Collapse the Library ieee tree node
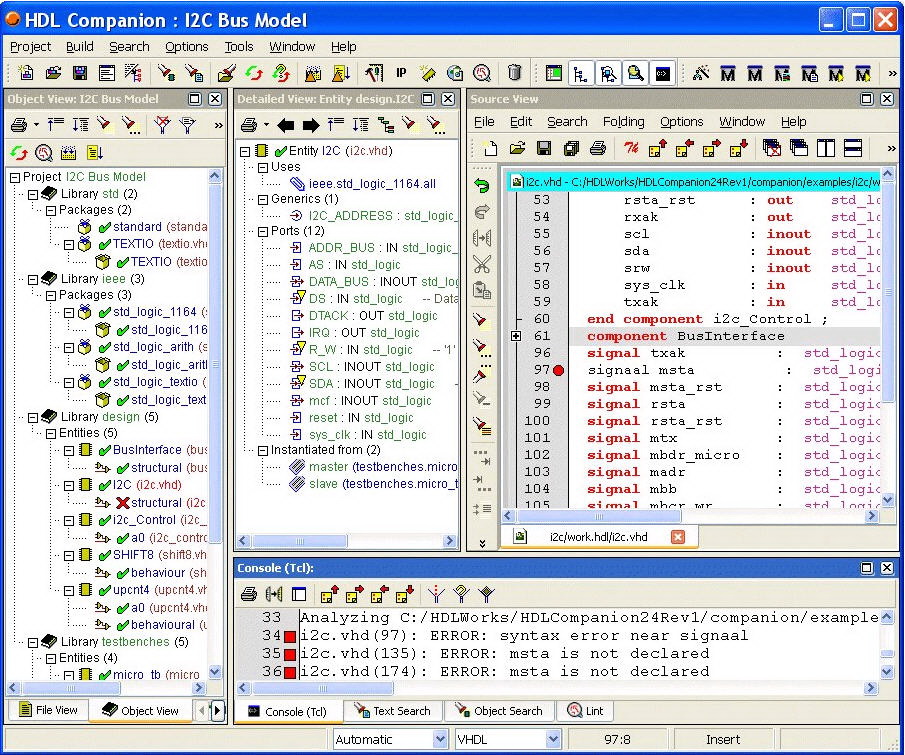Viewport: 905px width, 755px height. pyautogui.click(x=33, y=279)
